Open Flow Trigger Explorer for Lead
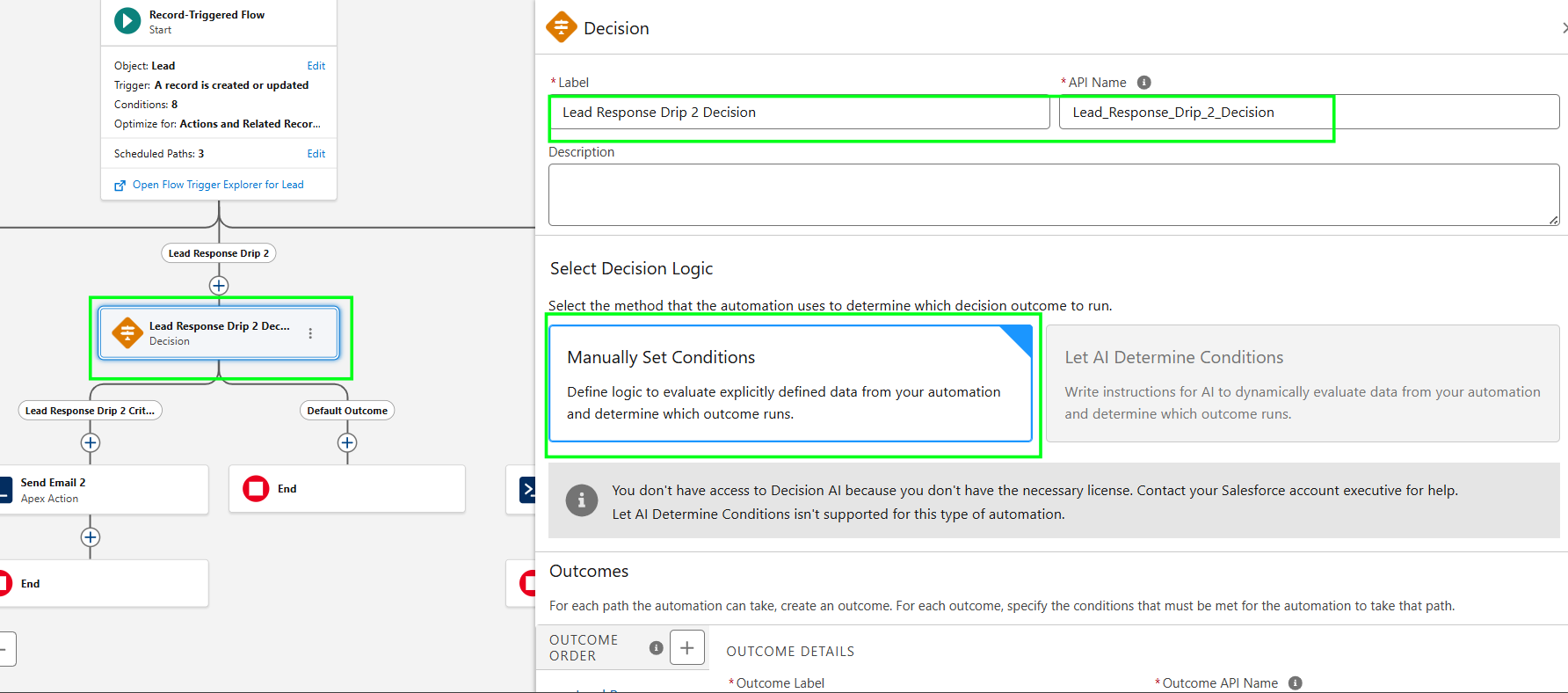The height and width of the screenshot is (693, 1568). pyautogui.click(x=218, y=185)
